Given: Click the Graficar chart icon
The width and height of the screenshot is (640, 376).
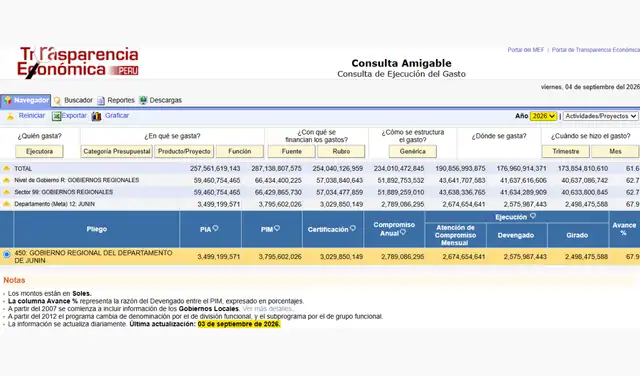Looking at the screenshot, I should [x=96, y=116].
